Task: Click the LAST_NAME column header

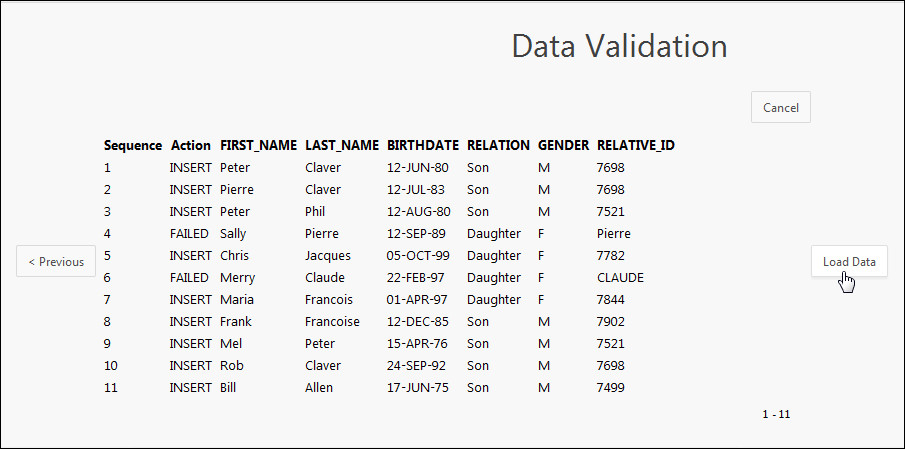Action: 342,145
